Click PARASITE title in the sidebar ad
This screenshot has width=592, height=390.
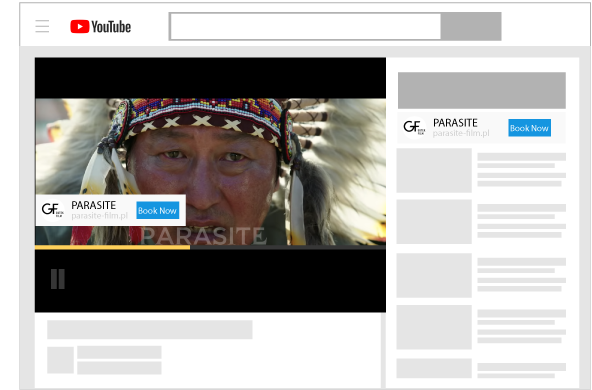pyautogui.click(x=455, y=123)
